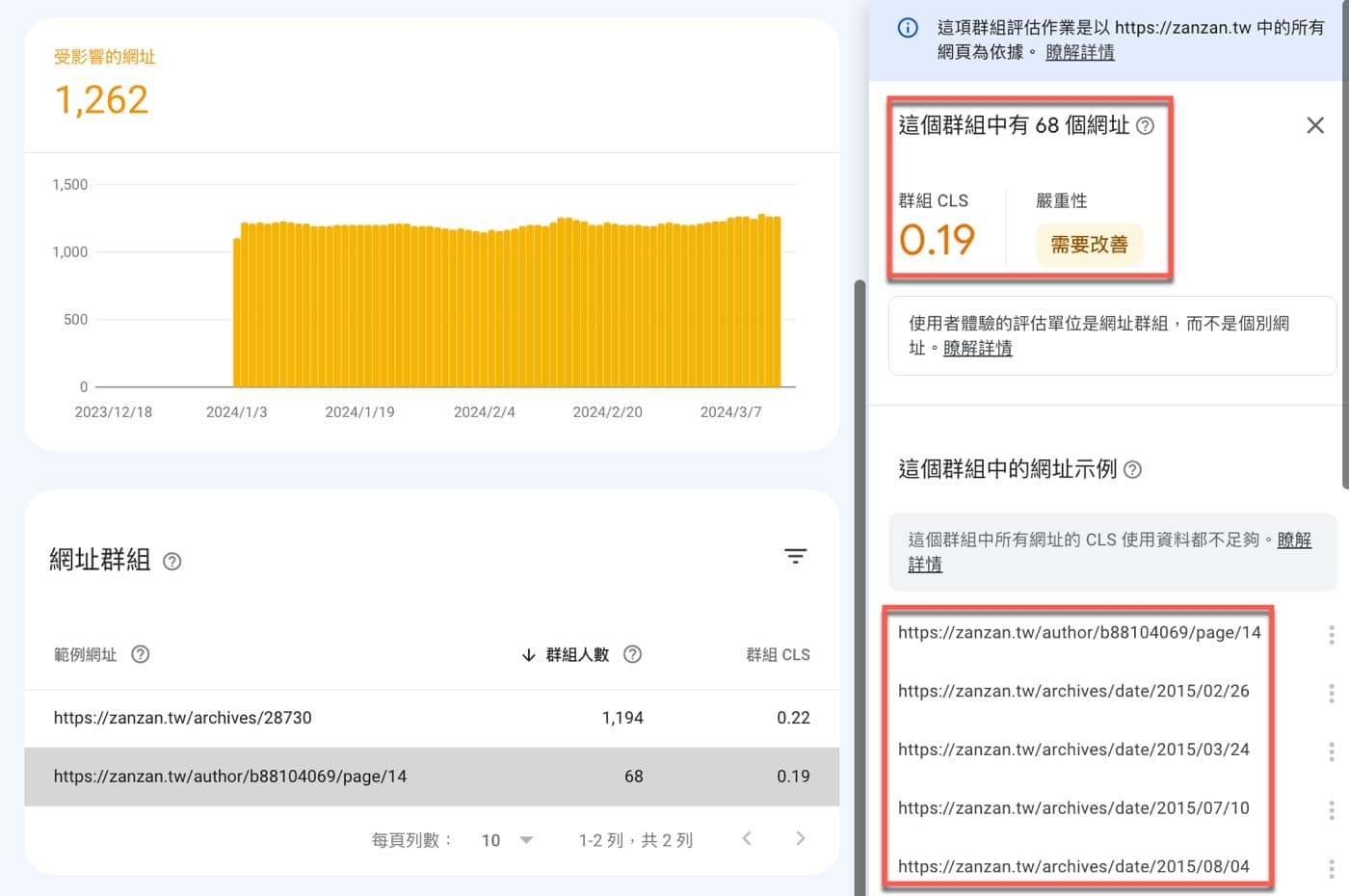Close the URL group details panel
The image size is (1349, 896).
click(1315, 125)
